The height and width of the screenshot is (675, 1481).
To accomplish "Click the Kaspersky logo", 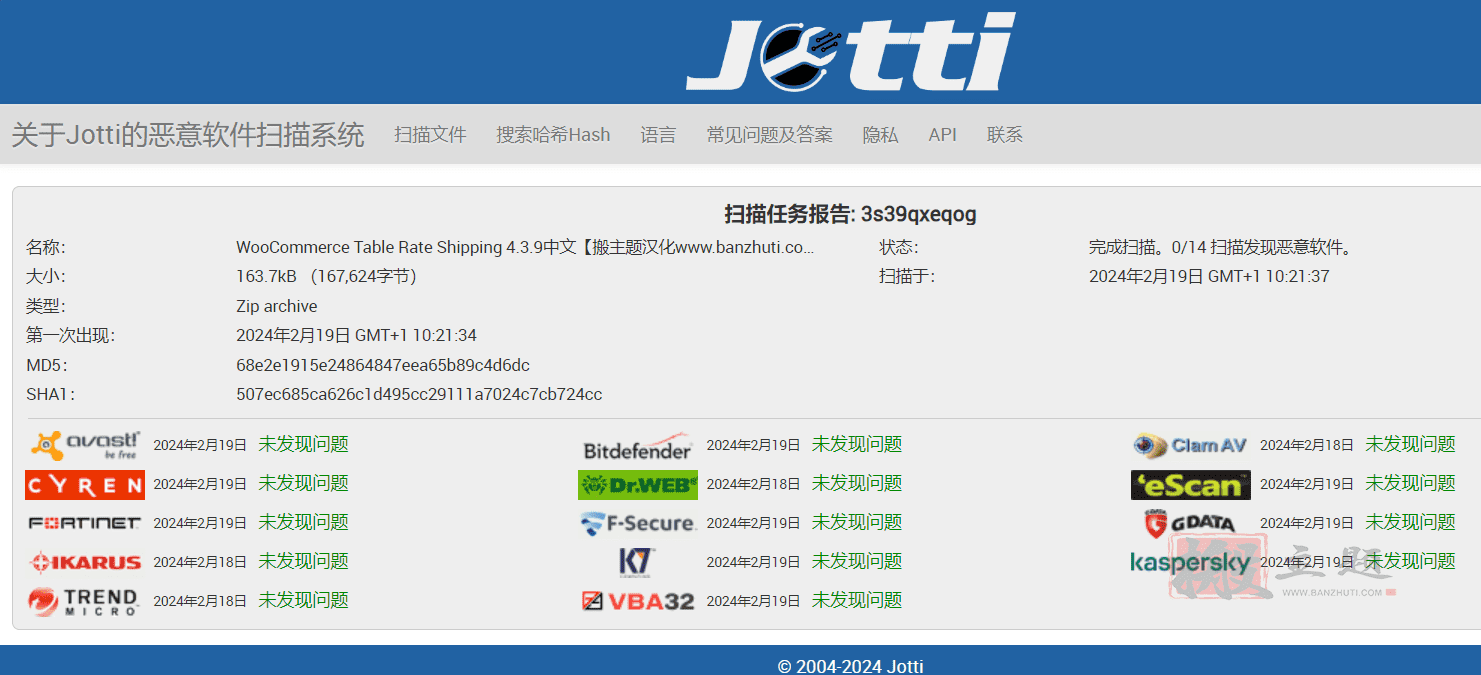I will click(x=1191, y=563).
